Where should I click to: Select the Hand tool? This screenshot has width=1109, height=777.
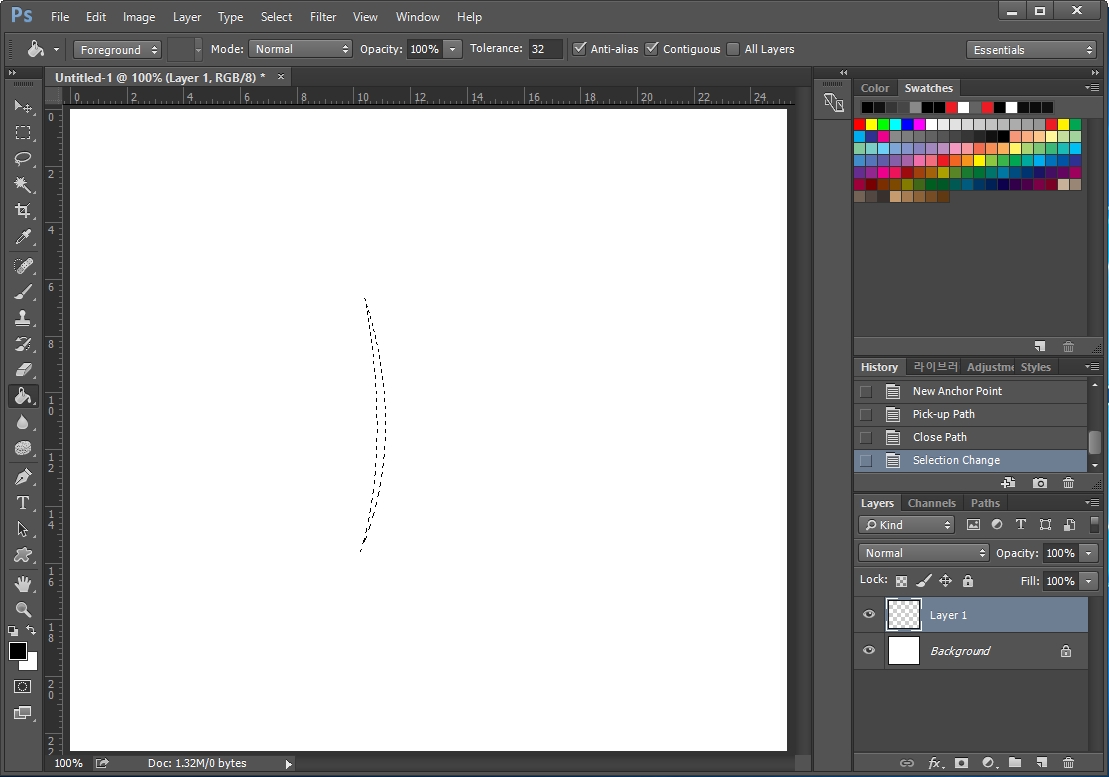coord(23,584)
